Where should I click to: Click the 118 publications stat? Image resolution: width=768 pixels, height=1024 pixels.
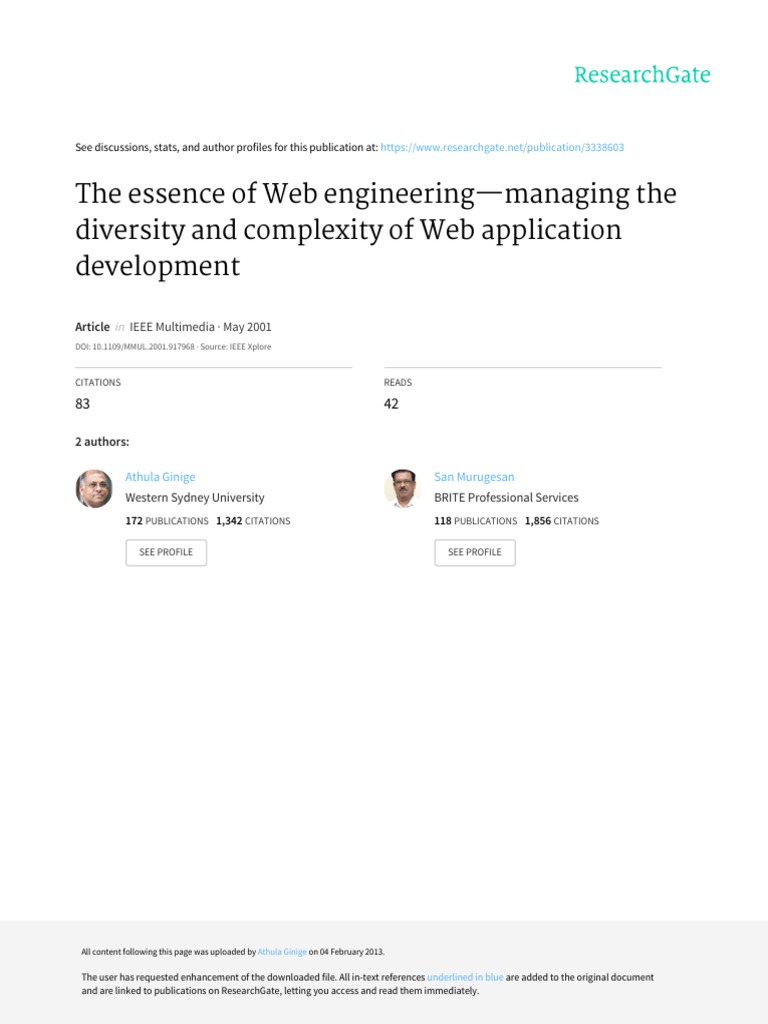click(x=475, y=521)
